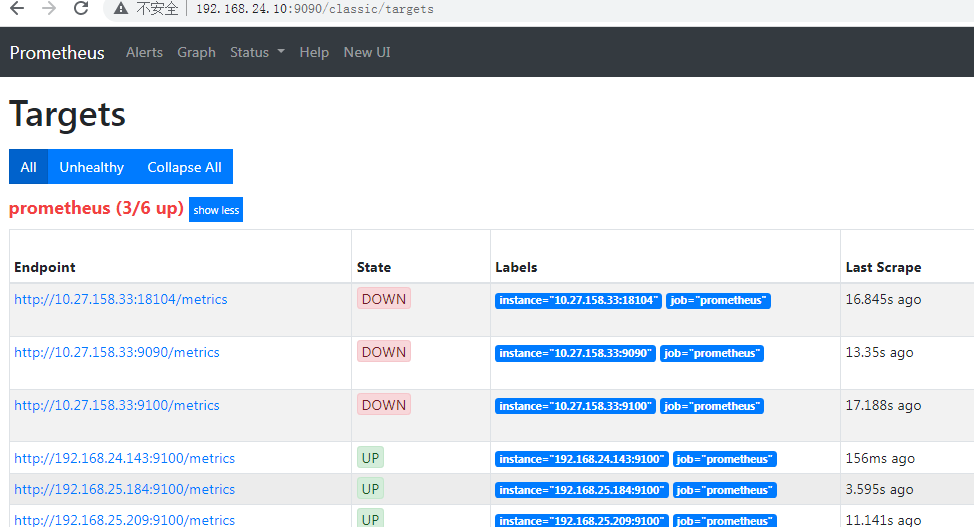Viewport: 974px width, 527px height.
Task: Click the DOWN badge for 10.27.158.33:18104
Action: pyautogui.click(x=384, y=299)
